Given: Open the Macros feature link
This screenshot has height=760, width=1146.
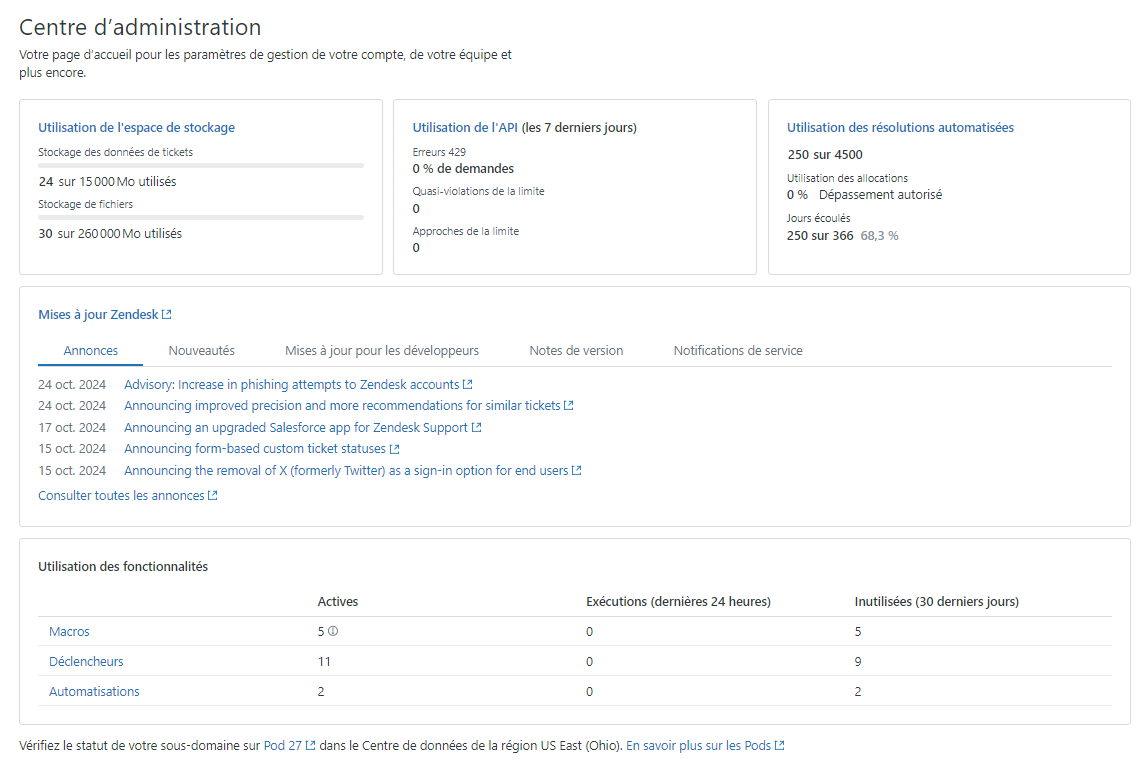Looking at the screenshot, I should pos(69,631).
